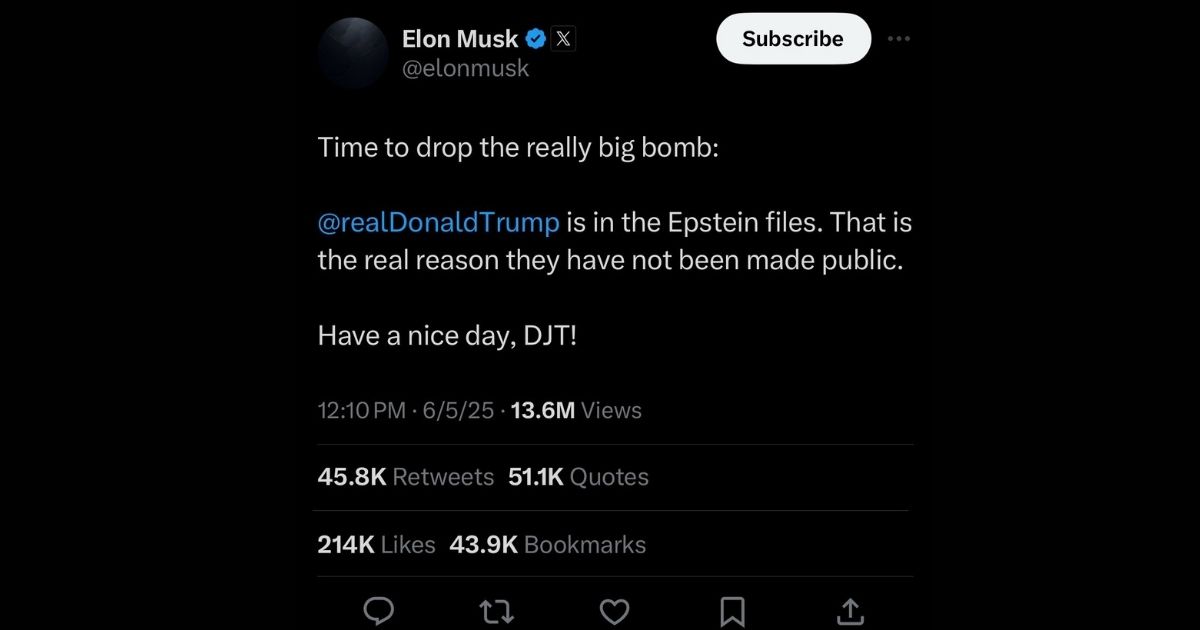View the 45.8K Retweets list
Viewport: 1200px width, 630px height.
point(405,477)
